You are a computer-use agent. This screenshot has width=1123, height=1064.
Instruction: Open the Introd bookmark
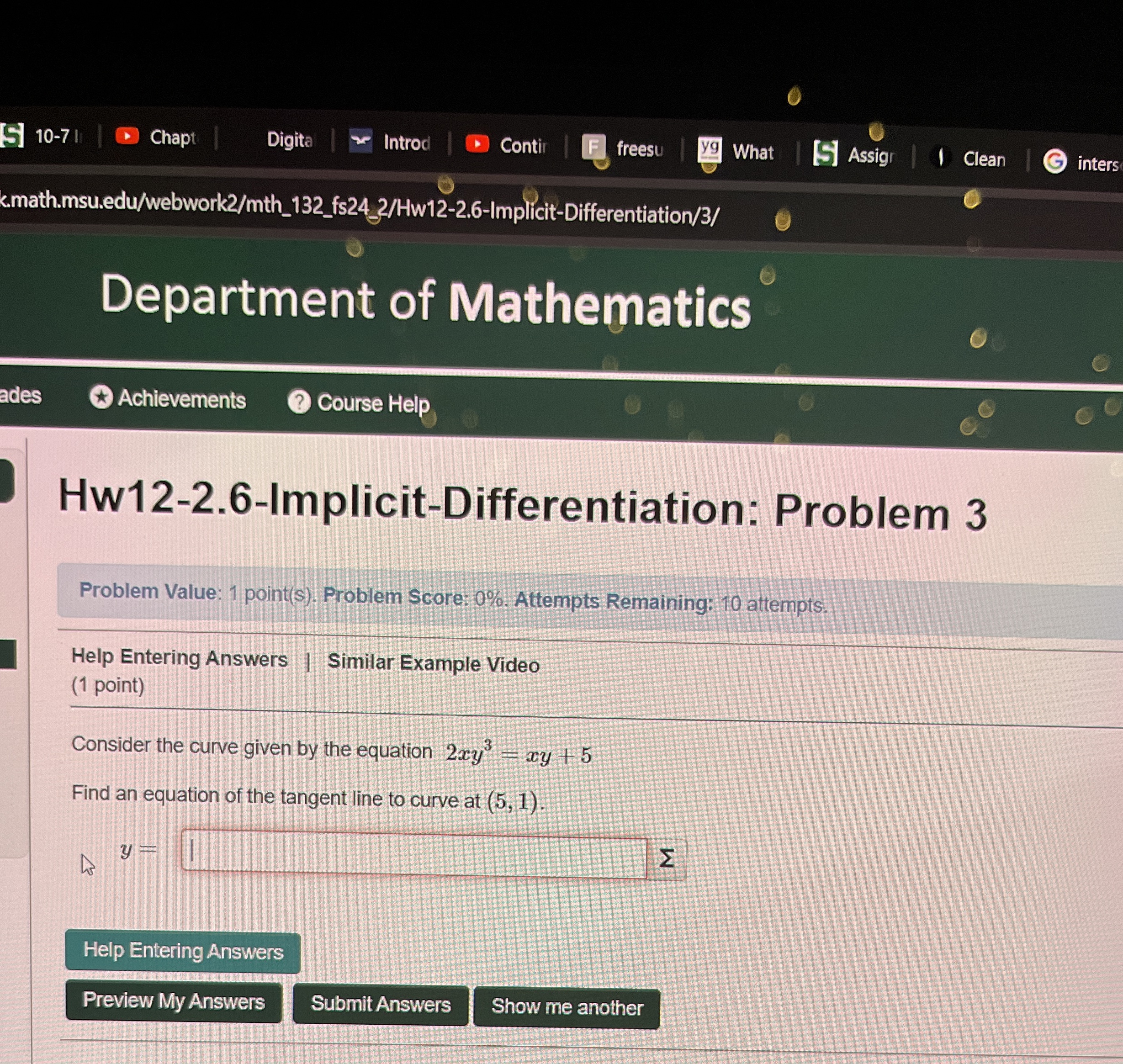coord(406,143)
